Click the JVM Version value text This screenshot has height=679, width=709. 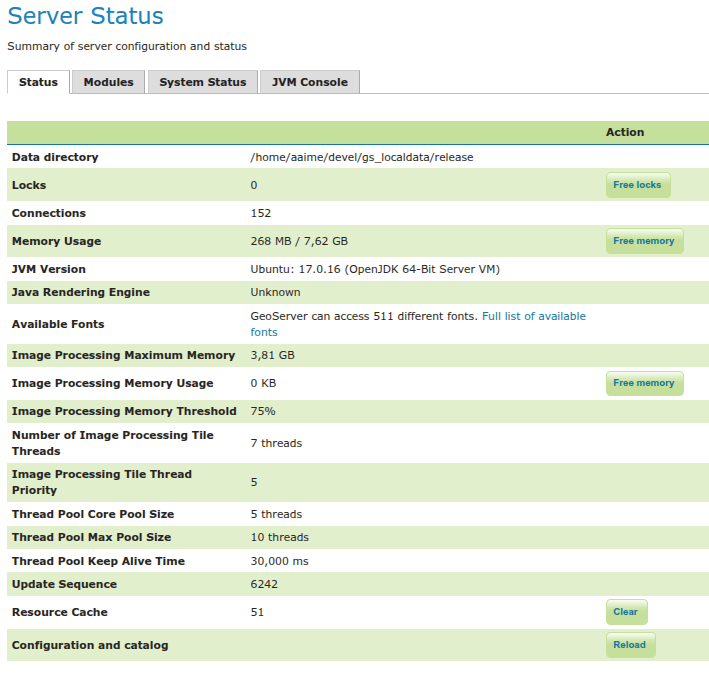374,269
